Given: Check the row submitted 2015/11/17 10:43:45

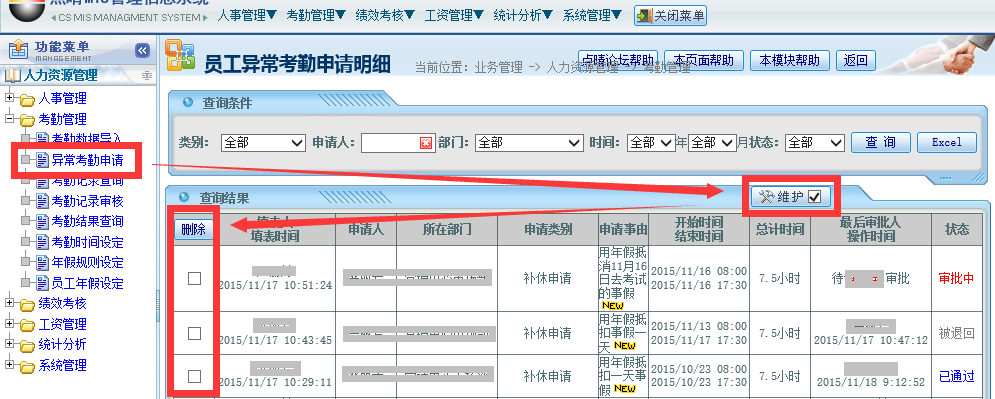Looking at the screenshot, I should [195, 333].
